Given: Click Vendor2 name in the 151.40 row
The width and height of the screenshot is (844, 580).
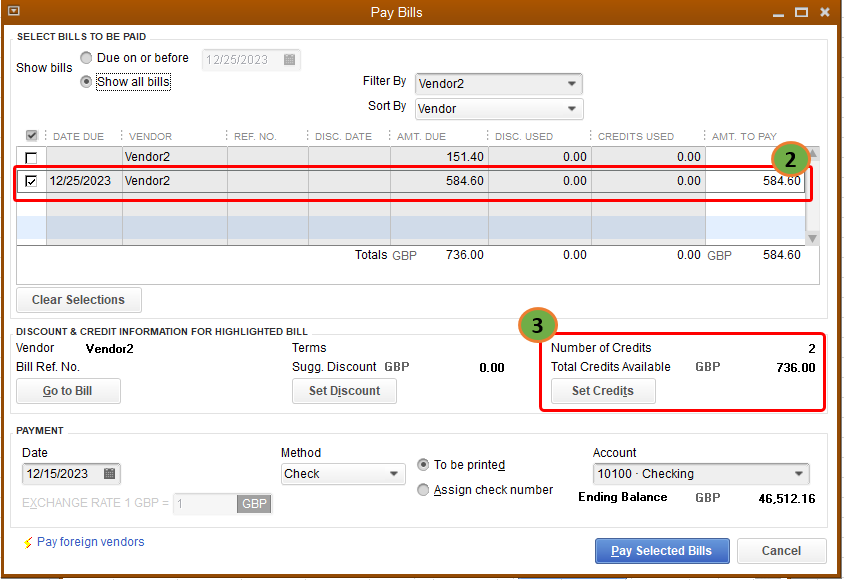Looking at the screenshot, I should [147, 157].
